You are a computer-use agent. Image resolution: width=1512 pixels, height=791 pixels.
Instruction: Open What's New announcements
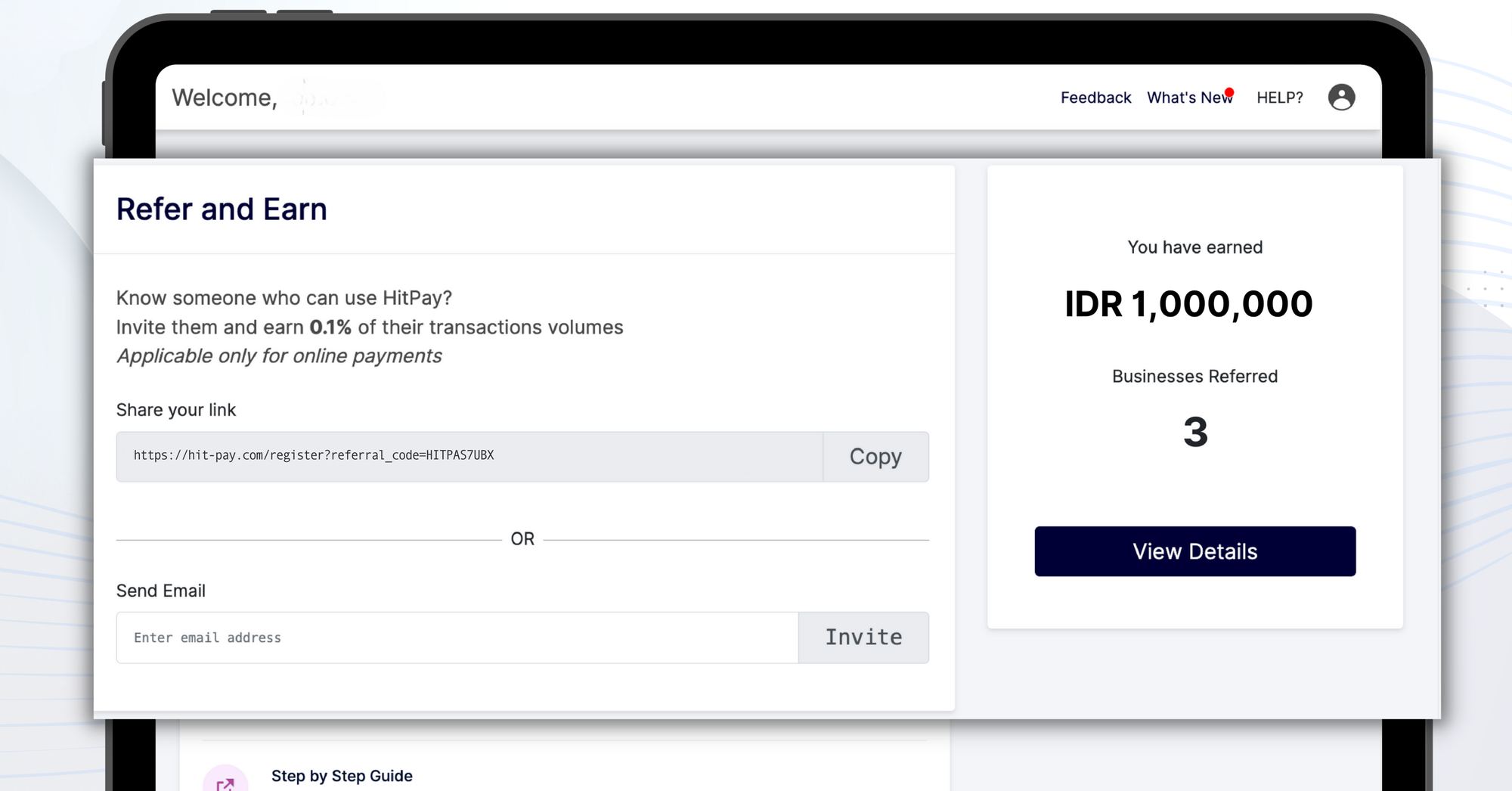click(x=1190, y=98)
